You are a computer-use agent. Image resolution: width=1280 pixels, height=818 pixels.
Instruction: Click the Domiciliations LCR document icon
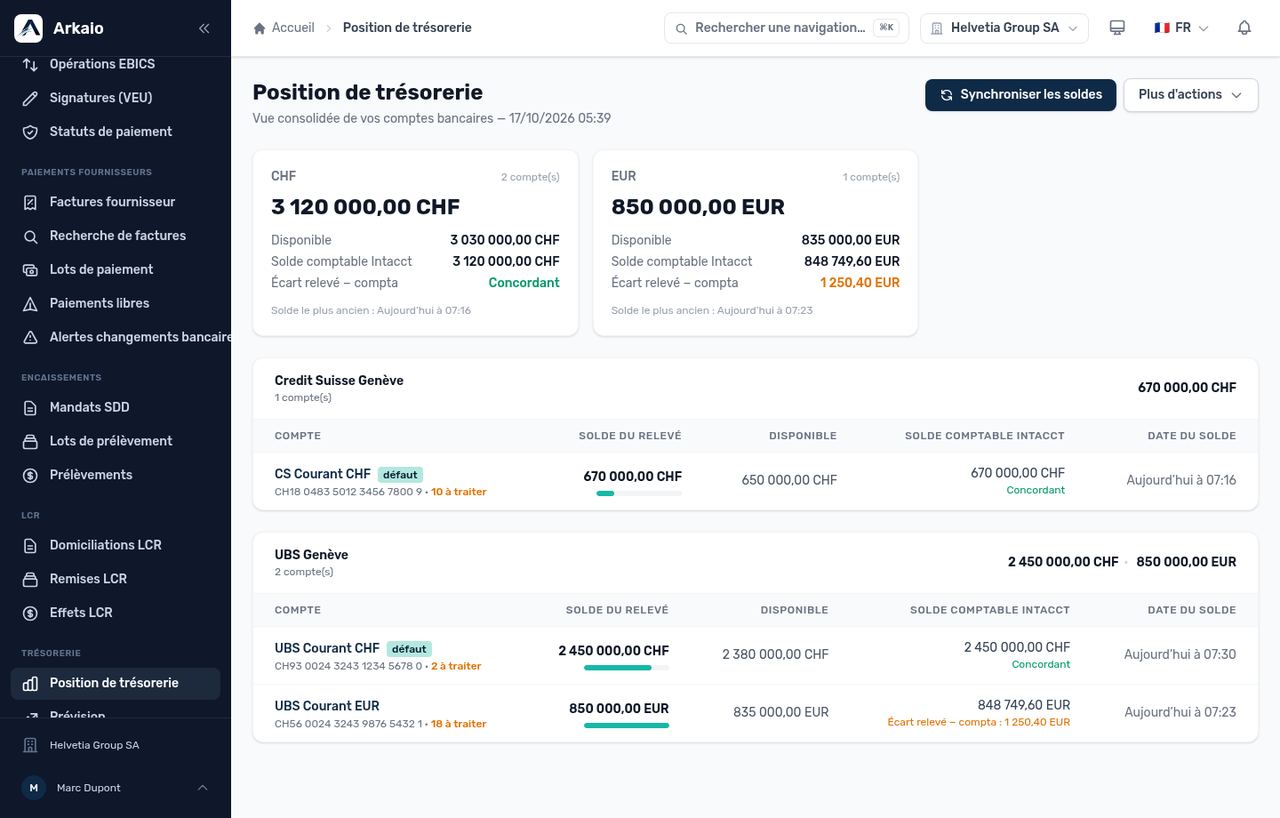pos(30,546)
